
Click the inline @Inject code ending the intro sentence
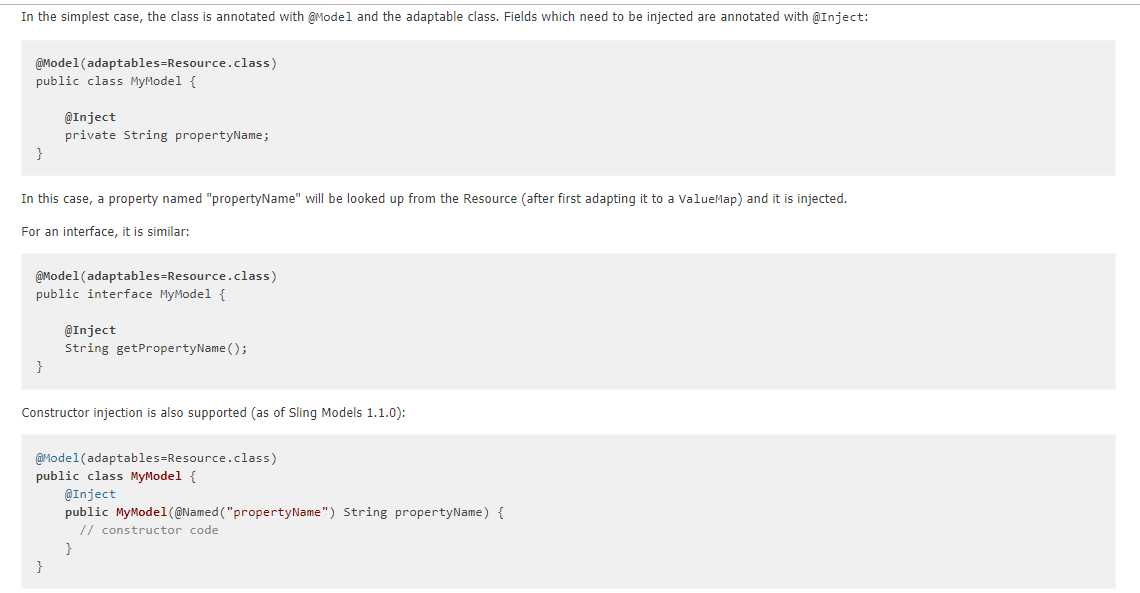838,17
